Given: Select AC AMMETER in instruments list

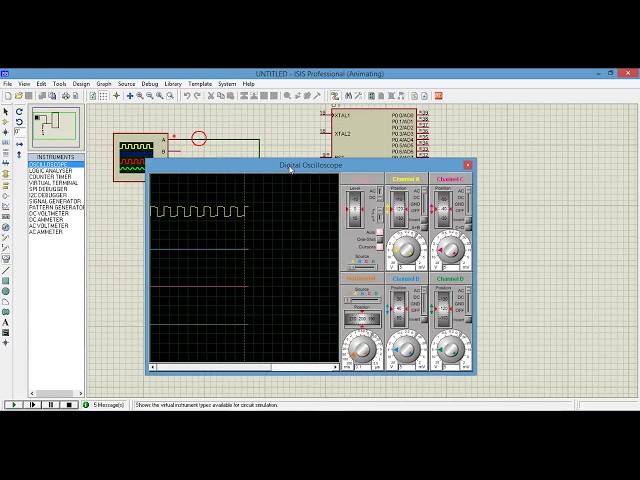Looking at the screenshot, I should (46, 232).
